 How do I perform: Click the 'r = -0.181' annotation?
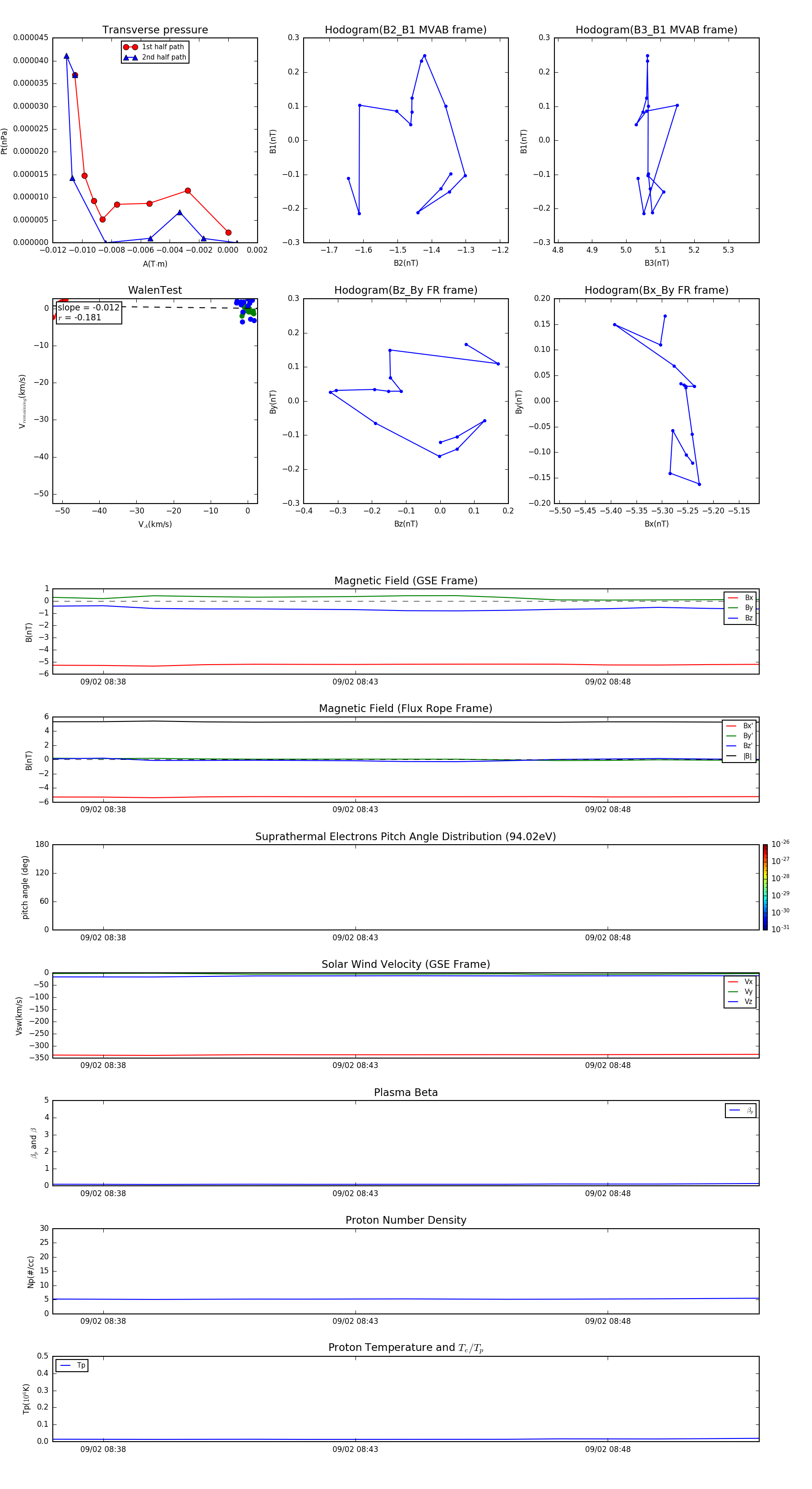[x=80, y=317]
